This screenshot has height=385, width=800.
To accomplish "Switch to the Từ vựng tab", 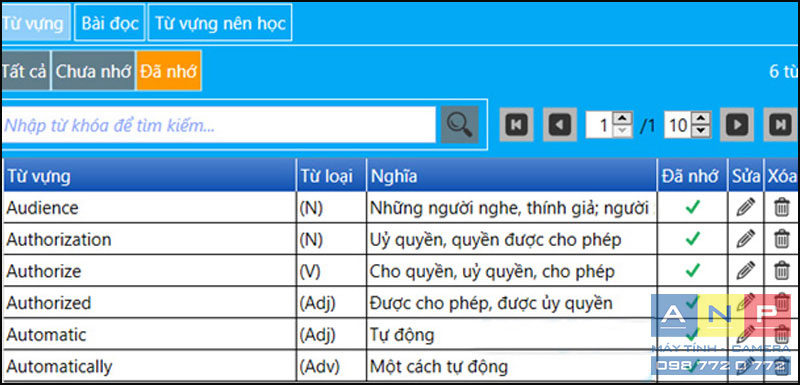I will click(x=35, y=23).
